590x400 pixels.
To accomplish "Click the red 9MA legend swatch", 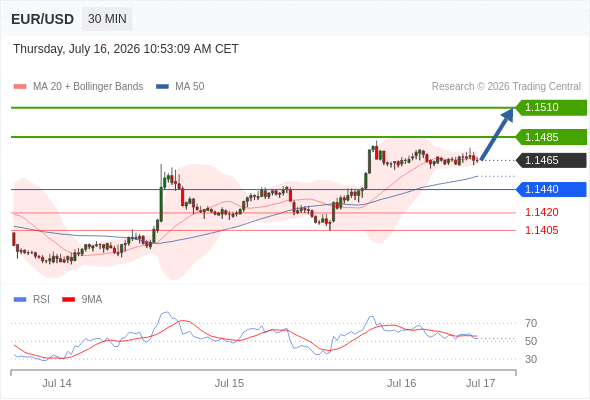I will click(68, 300).
